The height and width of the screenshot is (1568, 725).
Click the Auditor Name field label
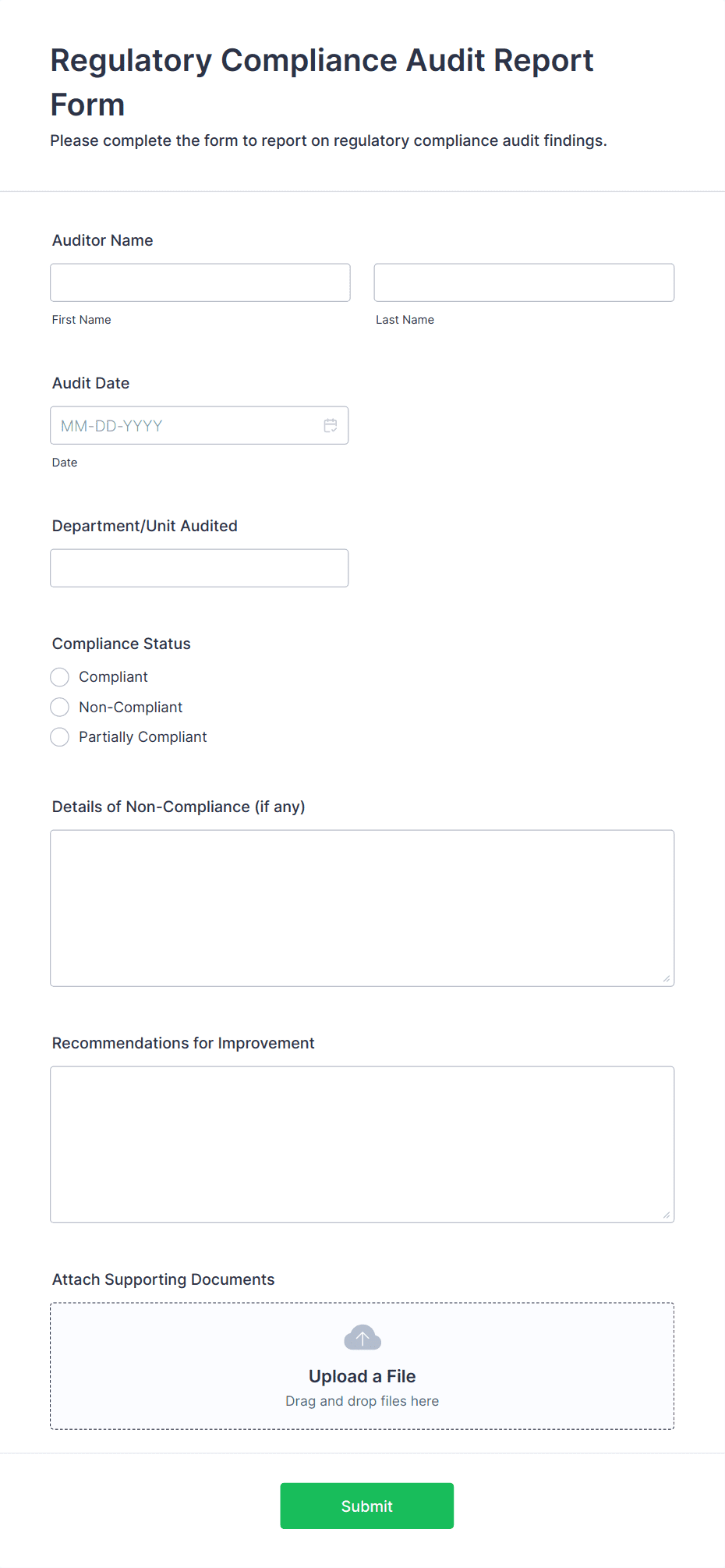tap(103, 240)
